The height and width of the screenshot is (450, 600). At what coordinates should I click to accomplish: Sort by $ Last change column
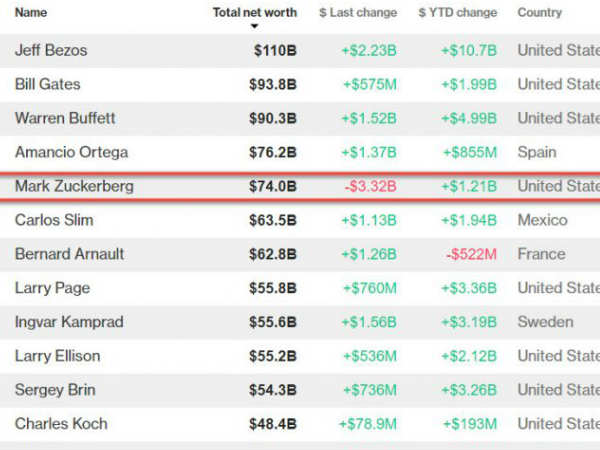pyautogui.click(x=358, y=13)
